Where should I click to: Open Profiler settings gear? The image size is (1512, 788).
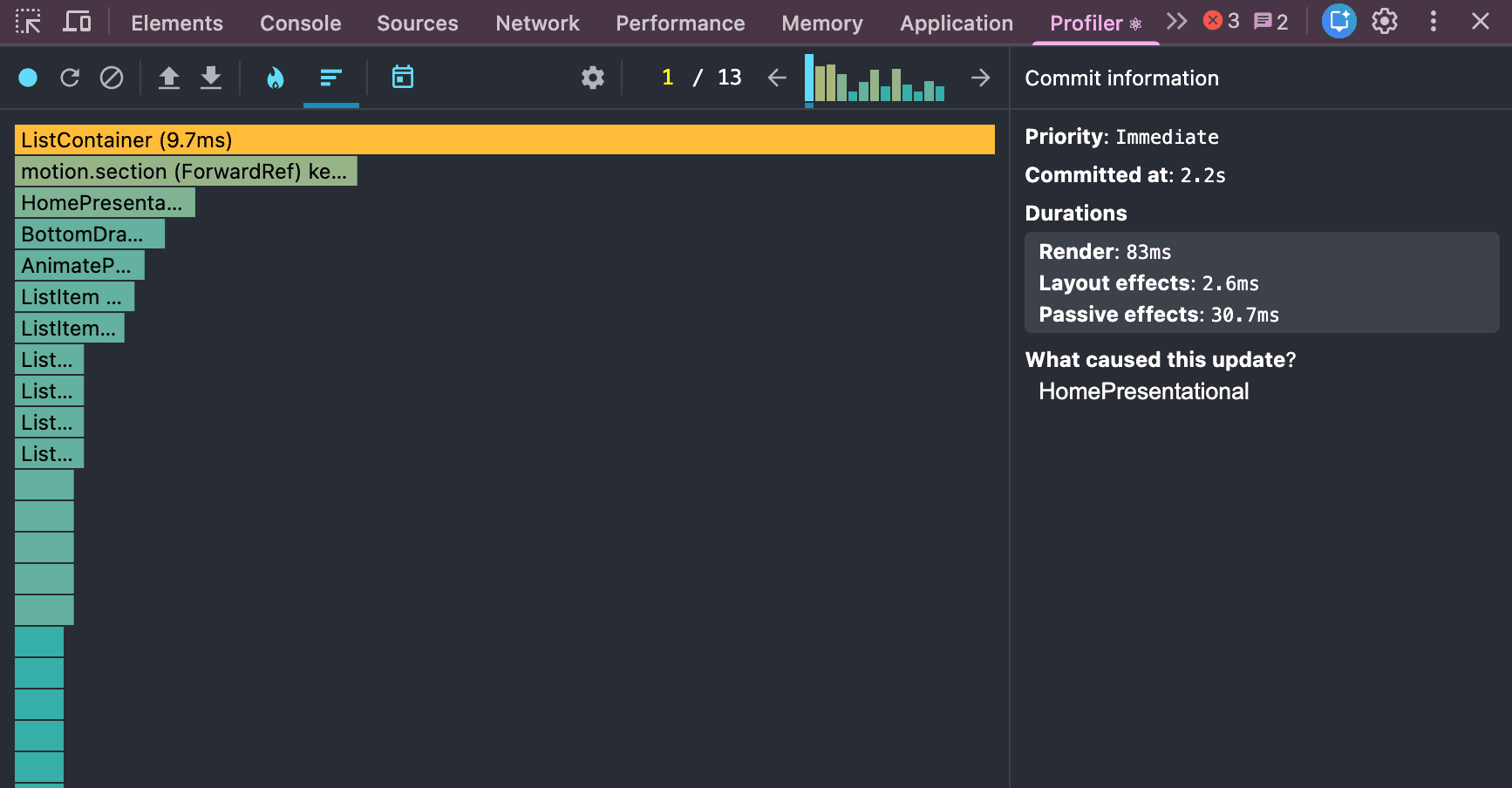(593, 78)
